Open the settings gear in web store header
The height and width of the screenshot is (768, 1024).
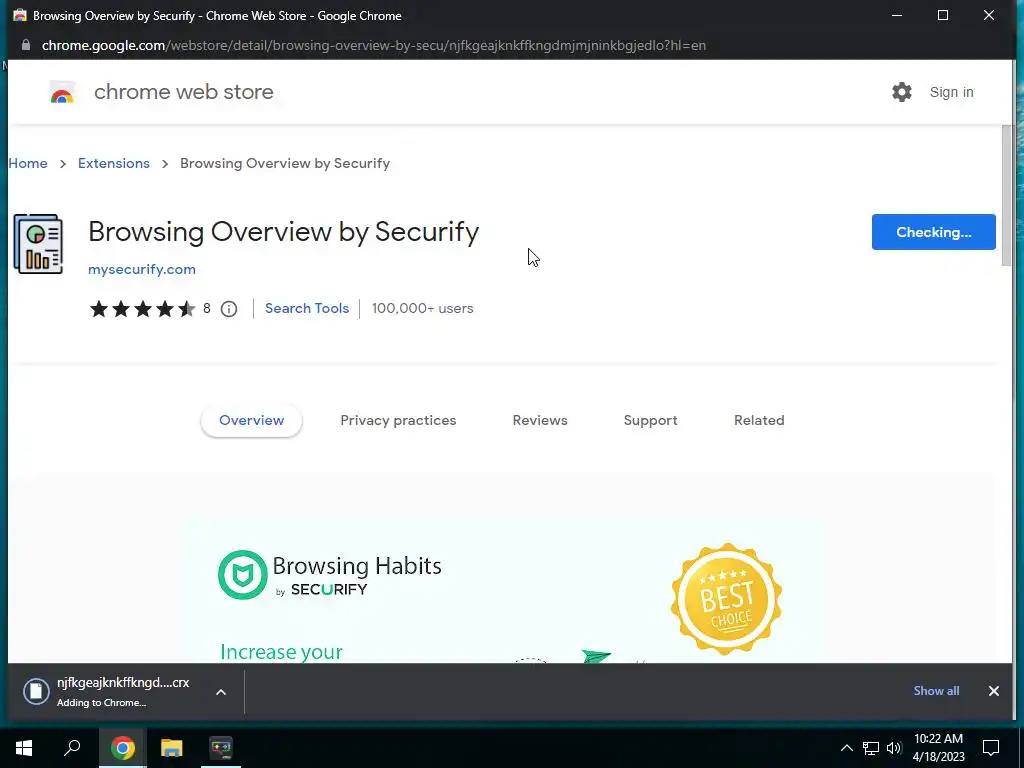[901, 92]
